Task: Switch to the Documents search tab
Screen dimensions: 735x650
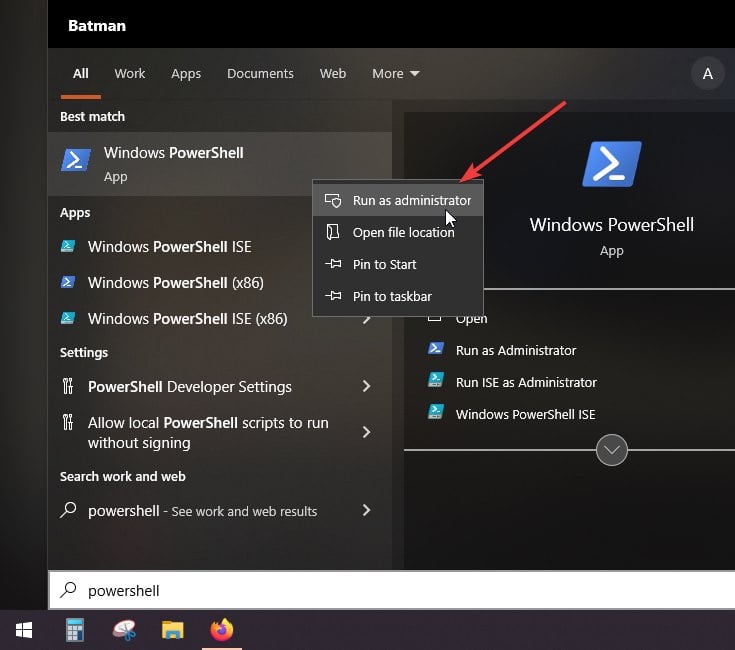Action: click(260, 74)
